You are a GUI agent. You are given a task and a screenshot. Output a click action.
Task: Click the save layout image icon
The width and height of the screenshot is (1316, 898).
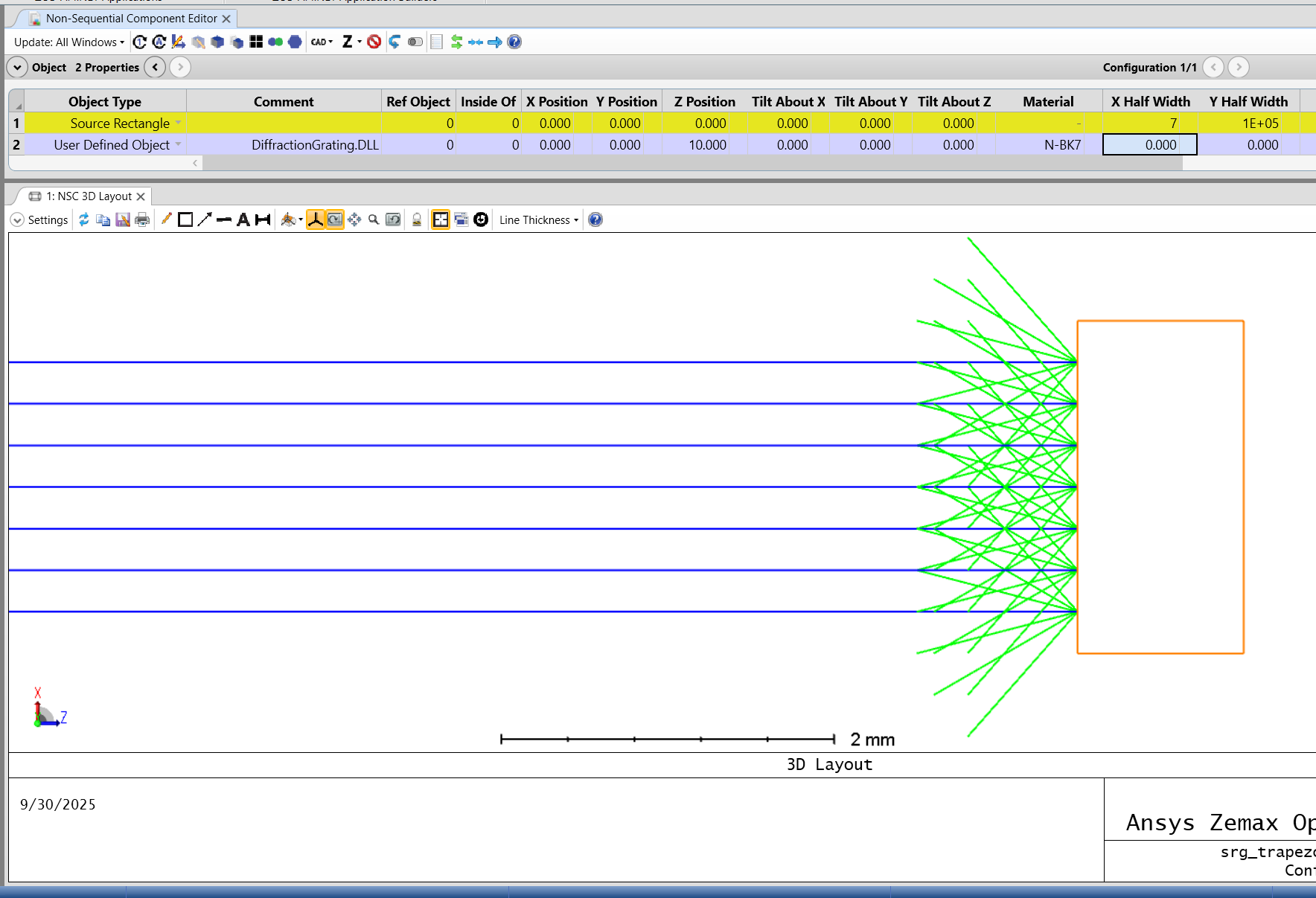[x=123, y=219]
